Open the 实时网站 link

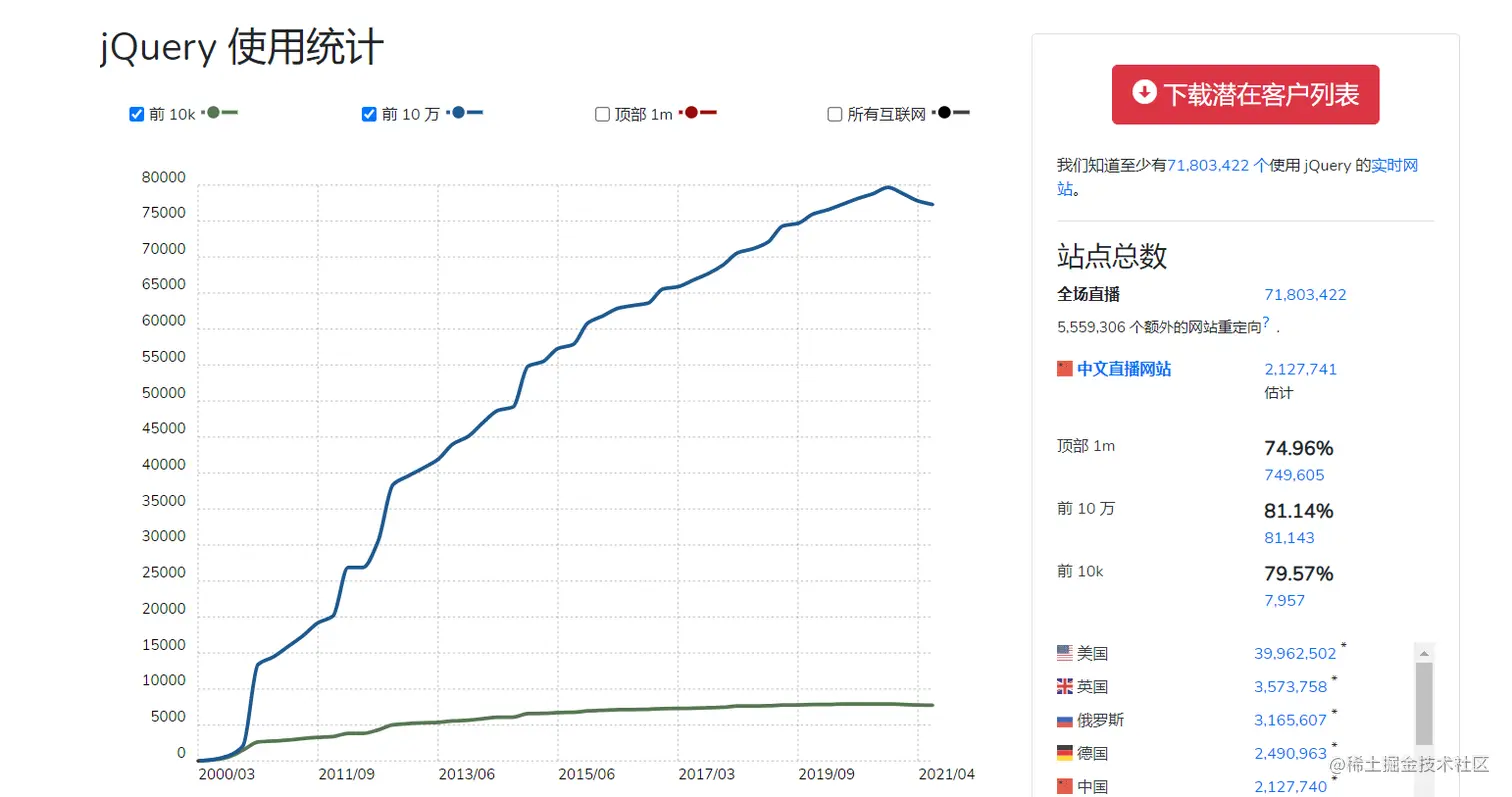point(1394,166)
